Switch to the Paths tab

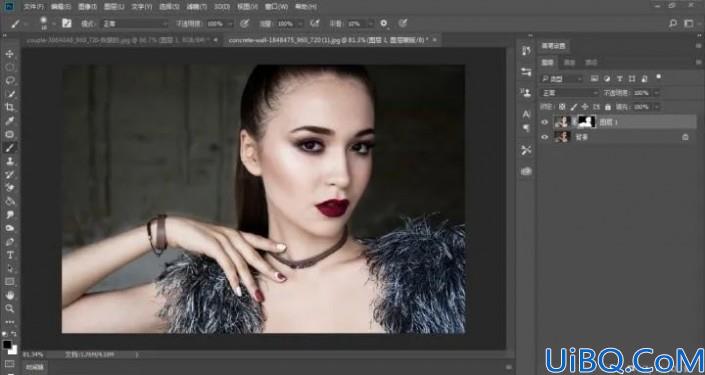click(x=591, y=62)
